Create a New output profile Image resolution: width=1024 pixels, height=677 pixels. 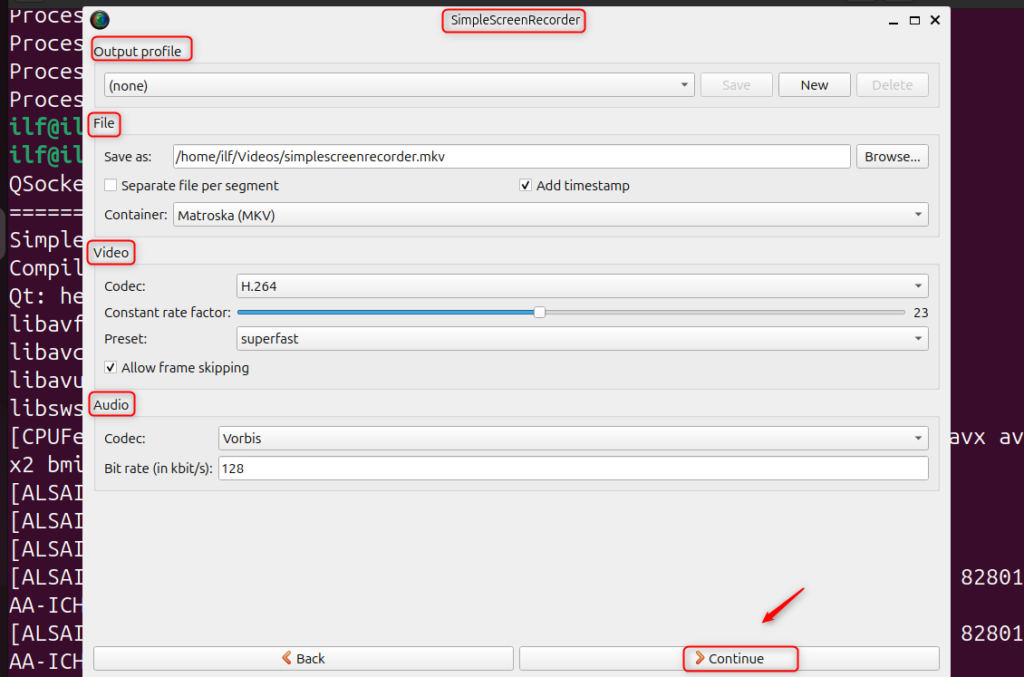pyautogui.click(x=814, y=84)
